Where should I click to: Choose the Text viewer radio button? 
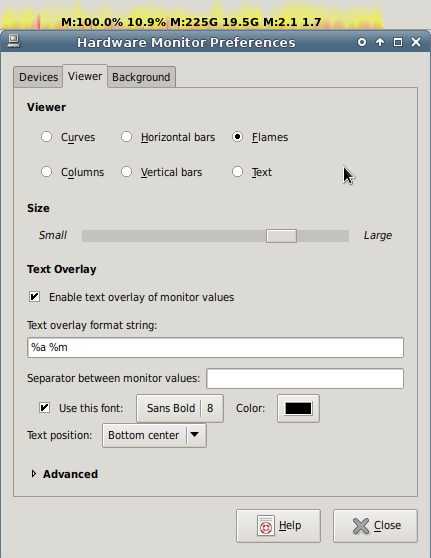[x=237, y=172]
